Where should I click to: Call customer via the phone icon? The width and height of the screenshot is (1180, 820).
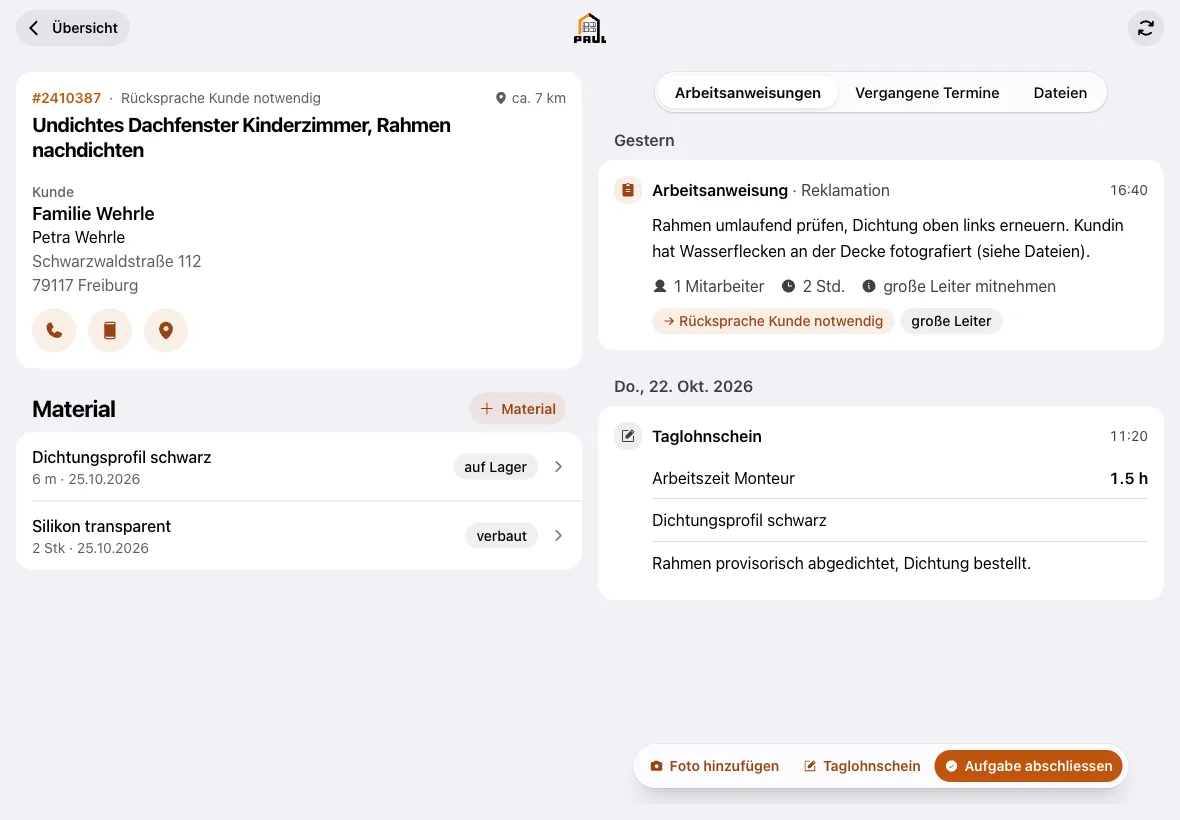(54, 330)
